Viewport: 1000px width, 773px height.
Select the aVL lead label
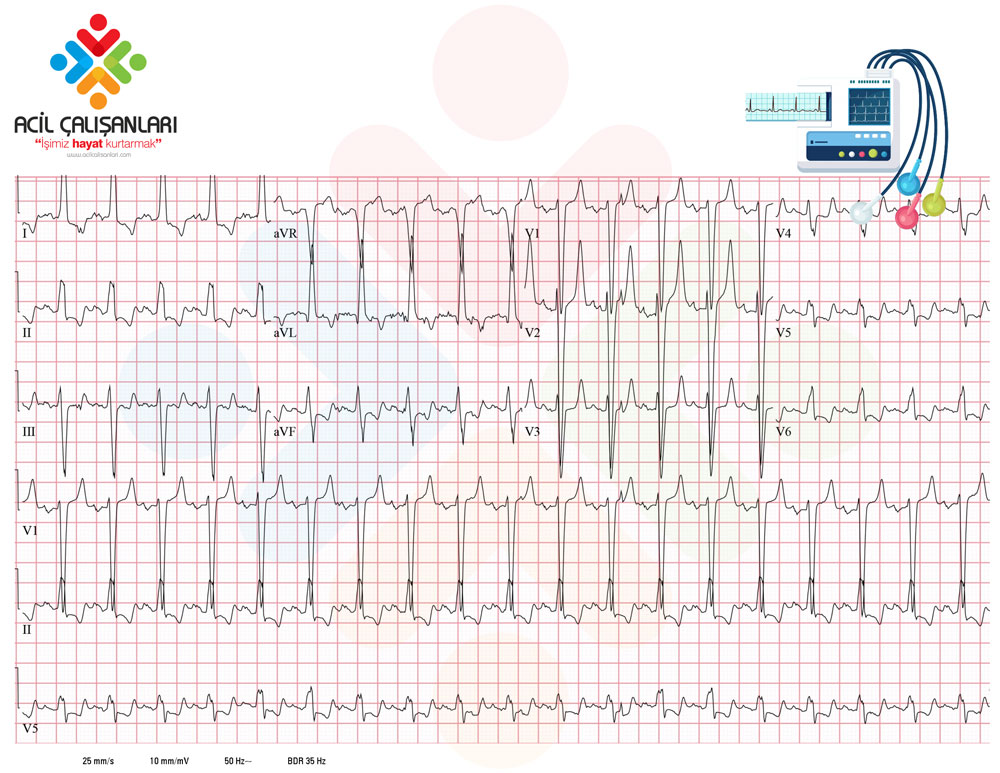pos(286,332)
